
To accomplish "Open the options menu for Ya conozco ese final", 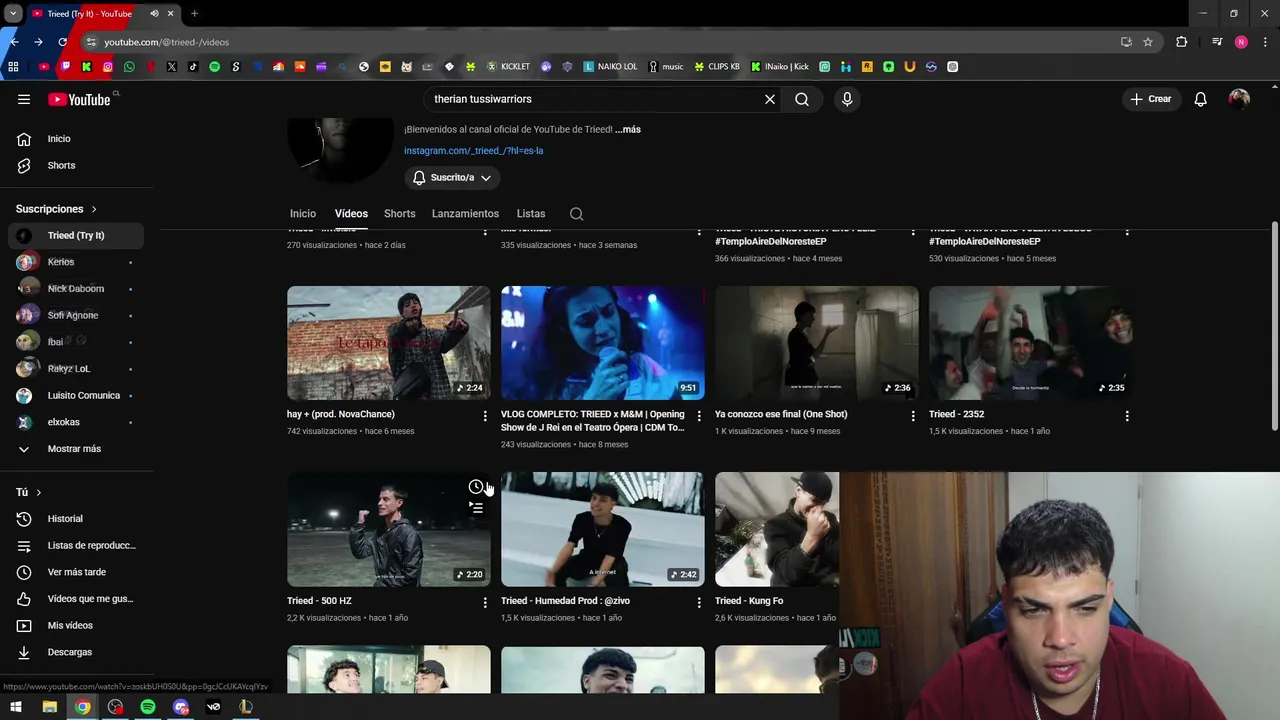I will 913,415.
